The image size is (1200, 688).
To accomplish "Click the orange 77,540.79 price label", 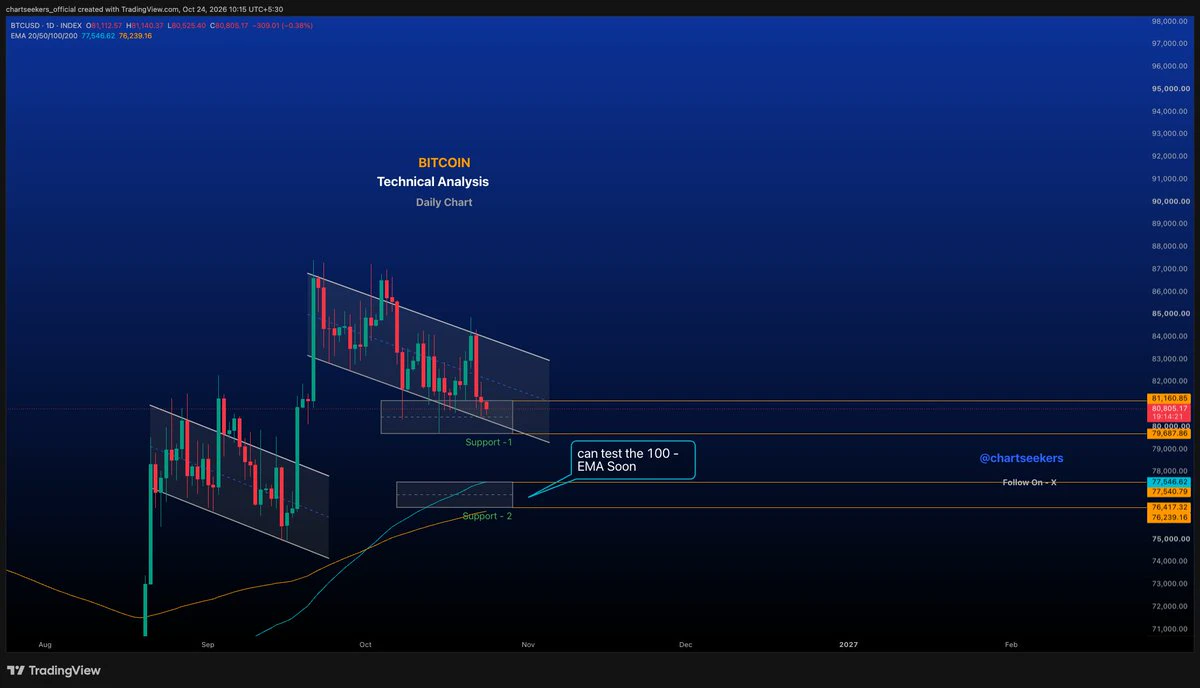I will click(x=1169, y=491).
